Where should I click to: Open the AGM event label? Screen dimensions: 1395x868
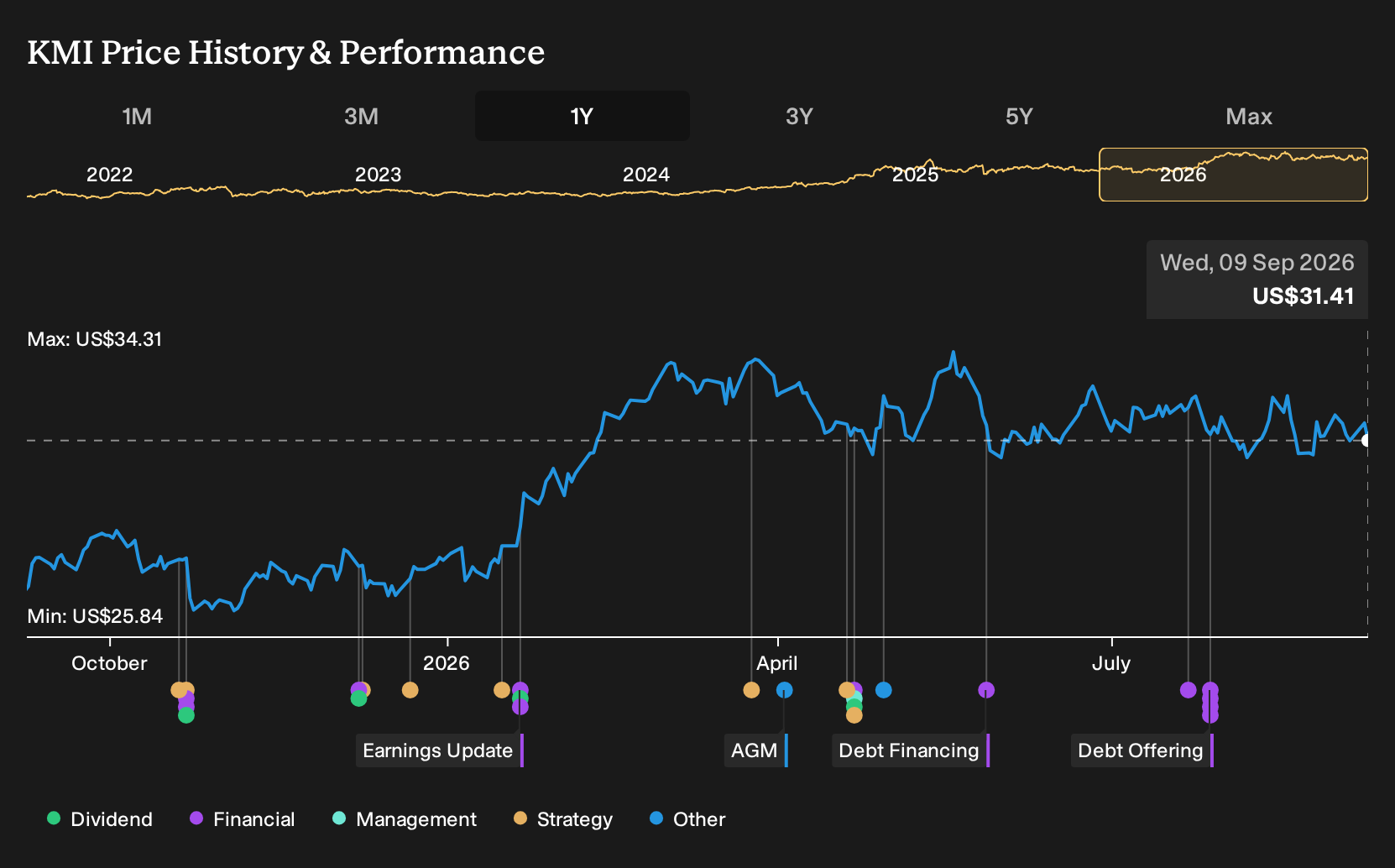pyautogui.click(x=756, y=750)
